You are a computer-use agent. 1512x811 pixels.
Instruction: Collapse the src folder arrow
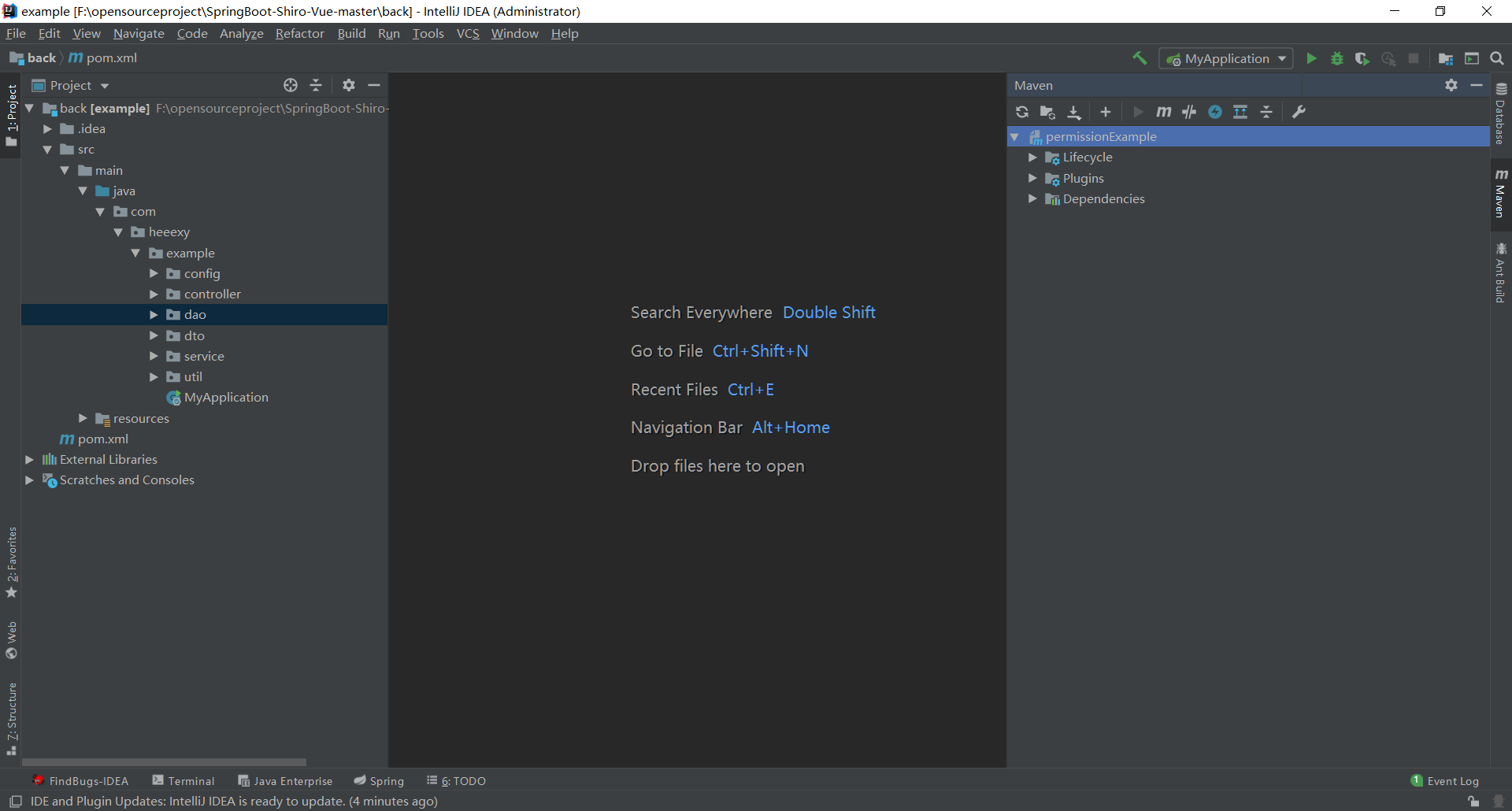[x=47, y=150]
